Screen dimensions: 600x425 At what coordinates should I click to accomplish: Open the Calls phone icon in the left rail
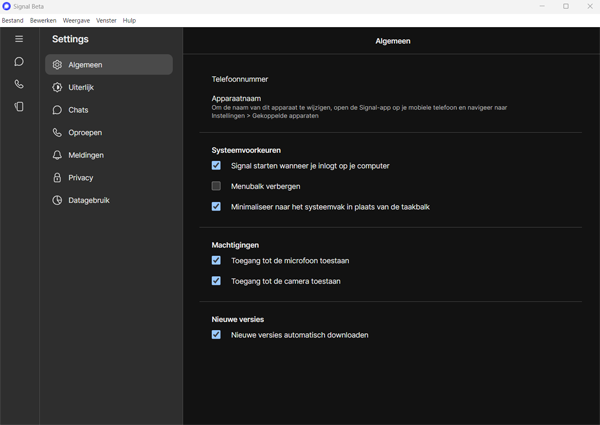19,84
